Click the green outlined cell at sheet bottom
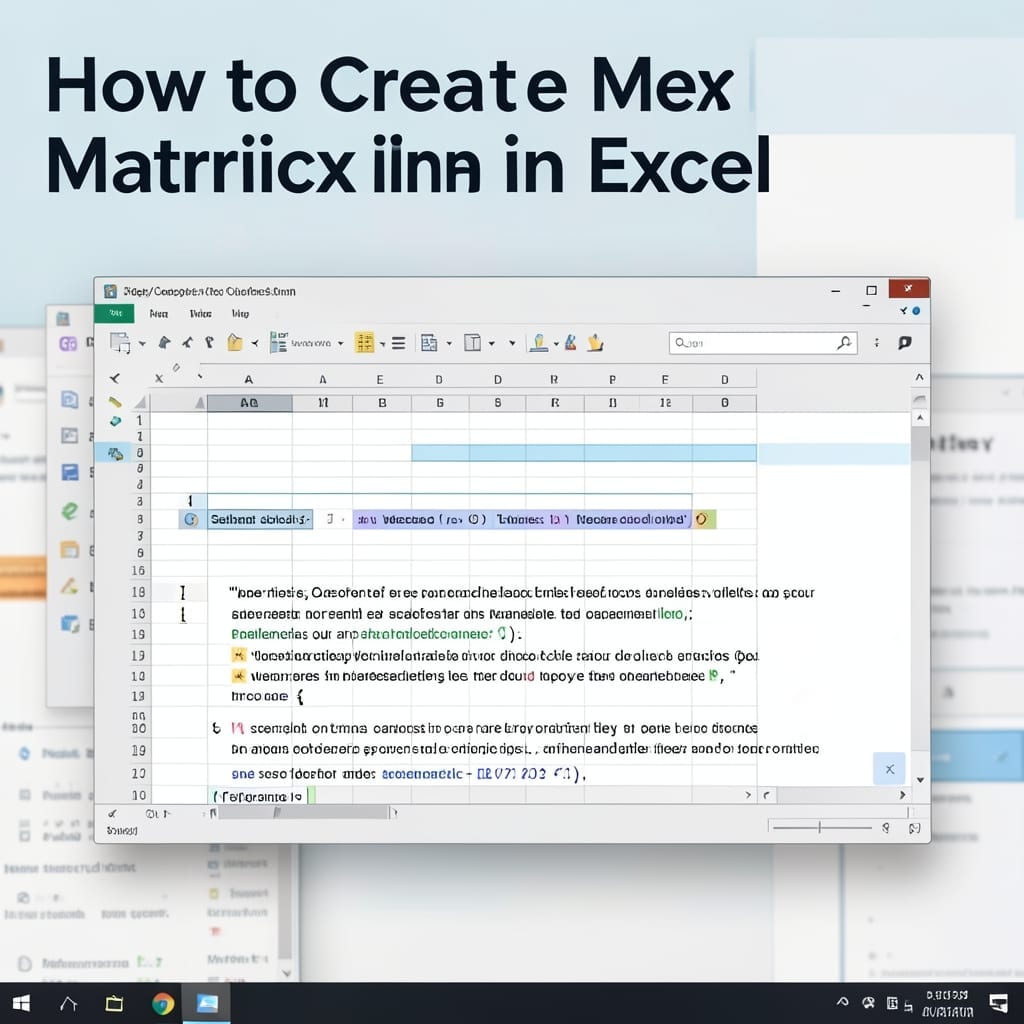Screen dimensions: 1024x1024 261,796
